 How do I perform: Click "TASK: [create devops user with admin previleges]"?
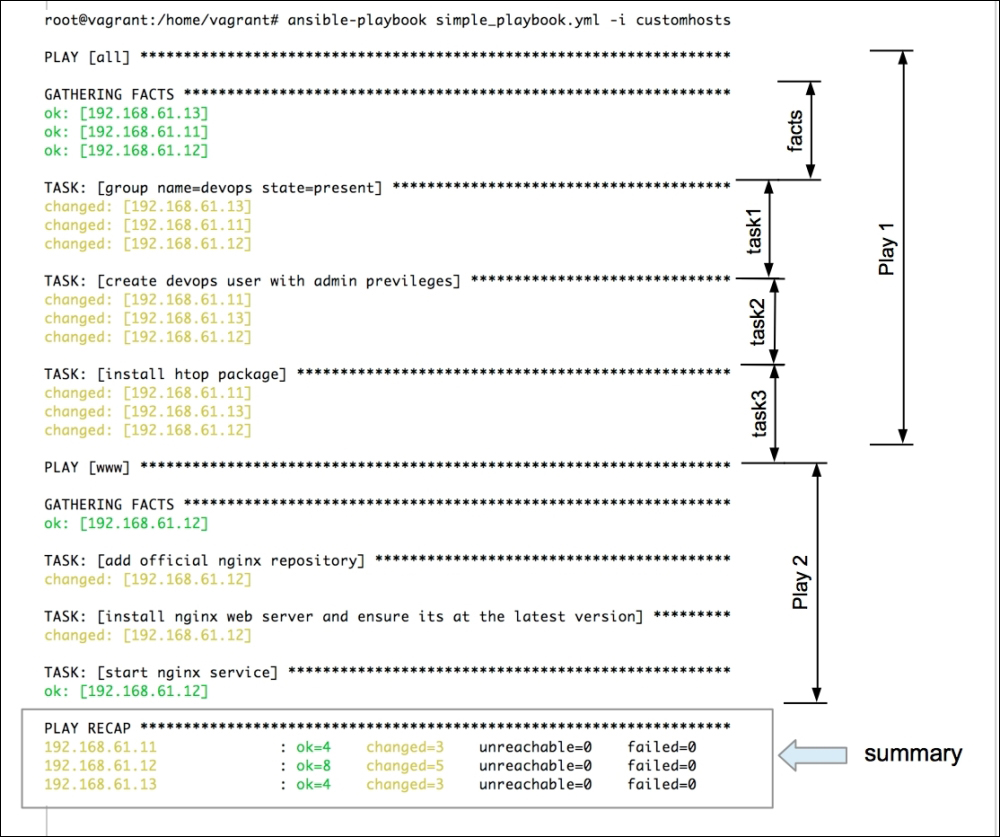pyautogui.click(x=252, y=281)
